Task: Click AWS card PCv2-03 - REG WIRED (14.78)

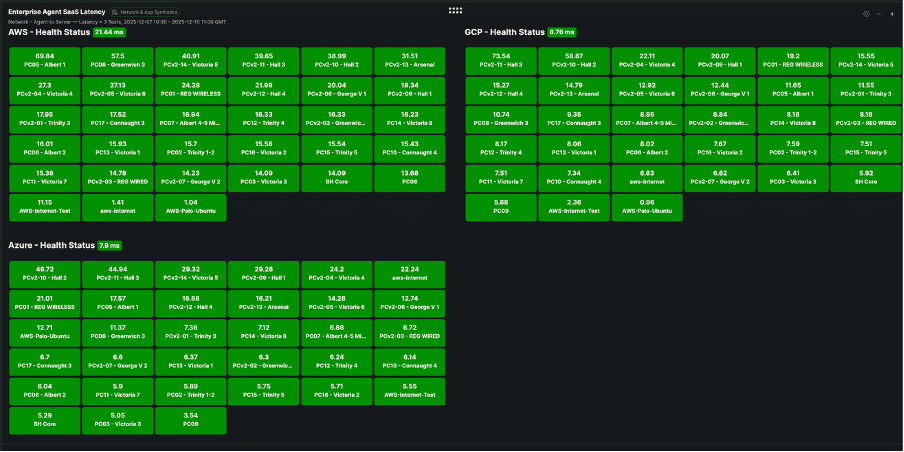Action: [x=118, y=178]
